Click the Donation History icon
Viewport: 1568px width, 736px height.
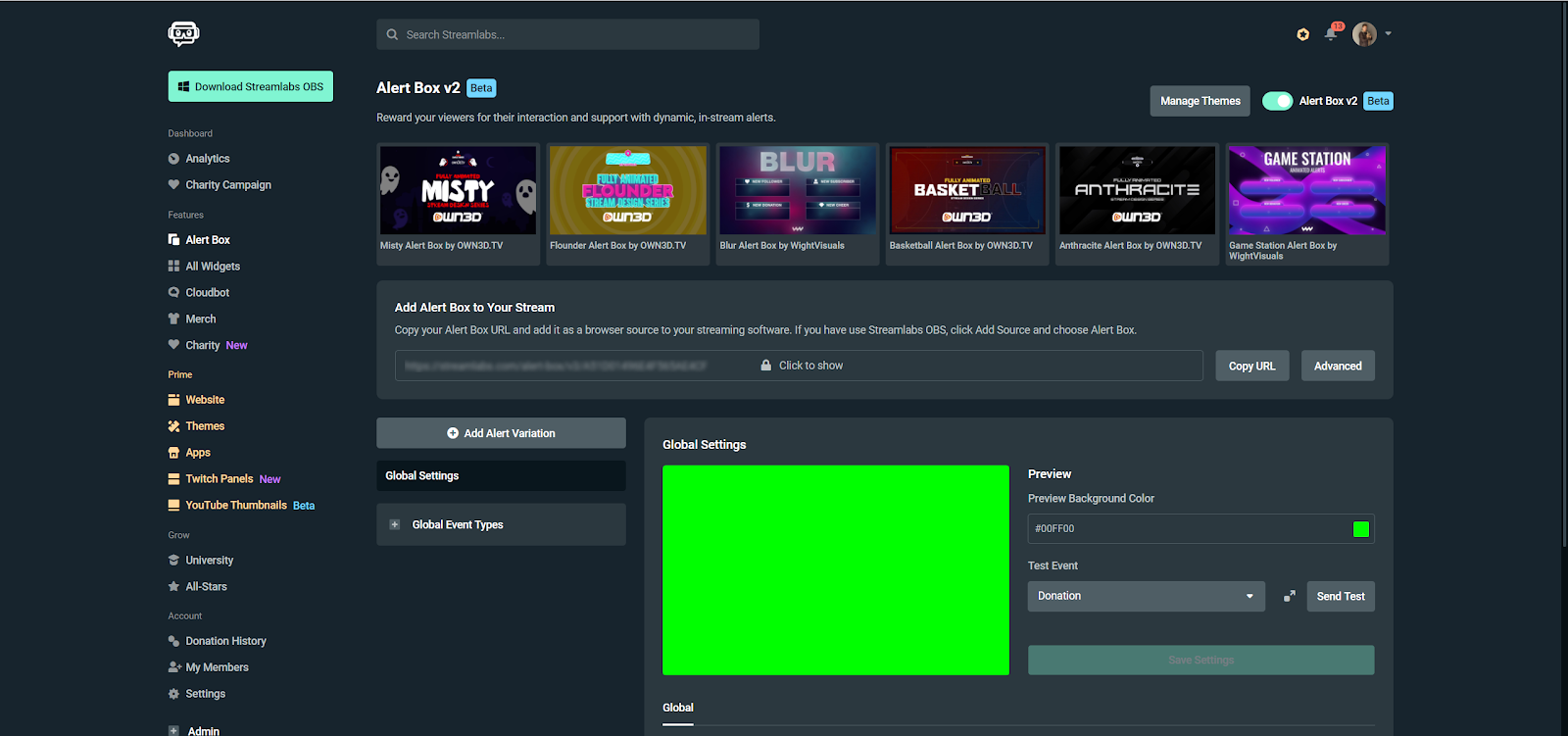173,641
